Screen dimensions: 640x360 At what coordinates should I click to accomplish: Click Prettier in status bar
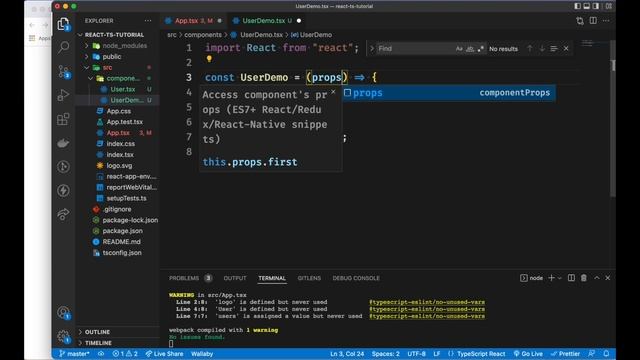(x=565, y=354)
